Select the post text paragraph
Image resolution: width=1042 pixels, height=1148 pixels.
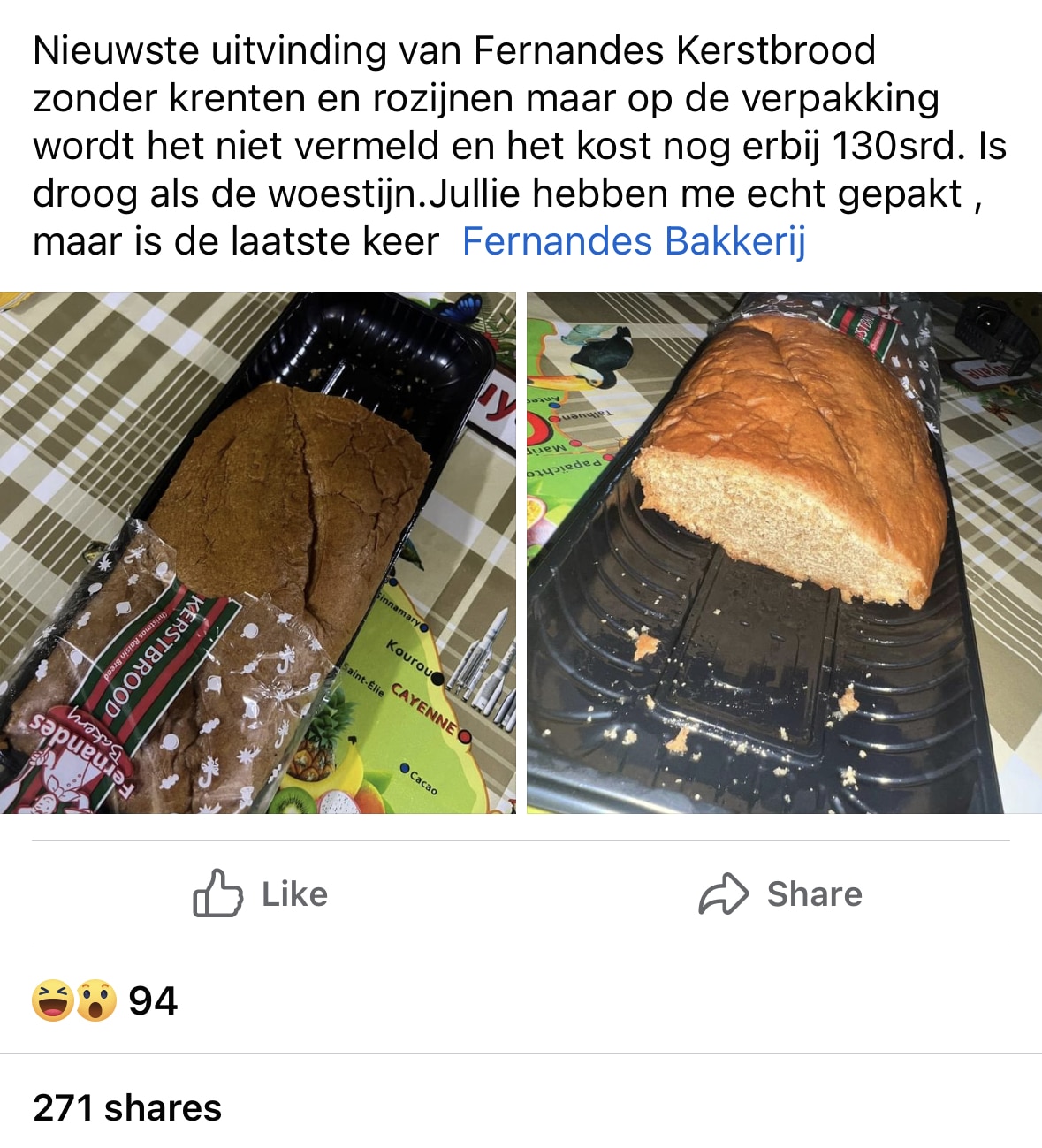click(520, 146)
